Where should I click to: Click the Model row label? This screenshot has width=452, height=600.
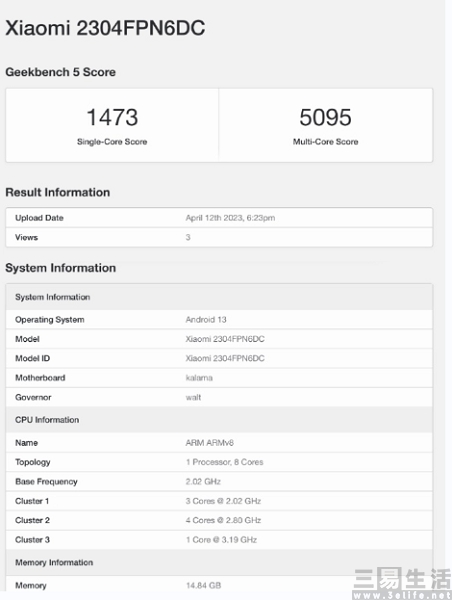(x=27, y=339)
